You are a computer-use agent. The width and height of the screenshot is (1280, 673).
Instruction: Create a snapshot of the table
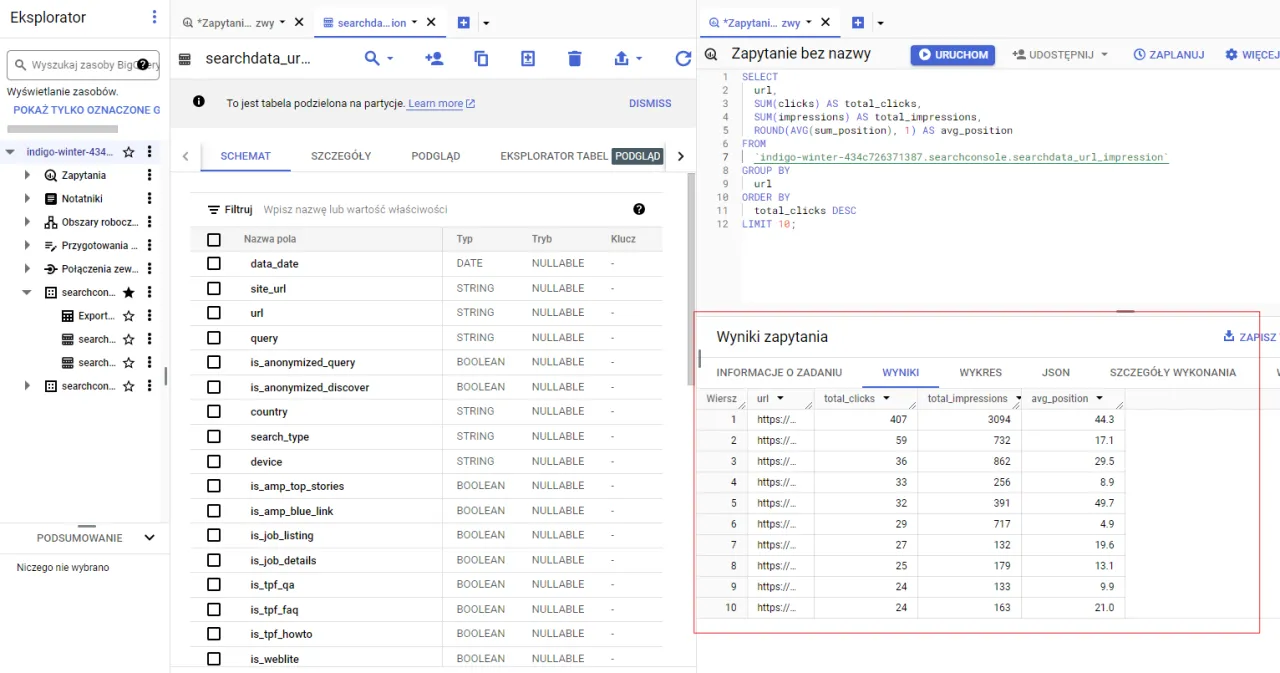527,58
